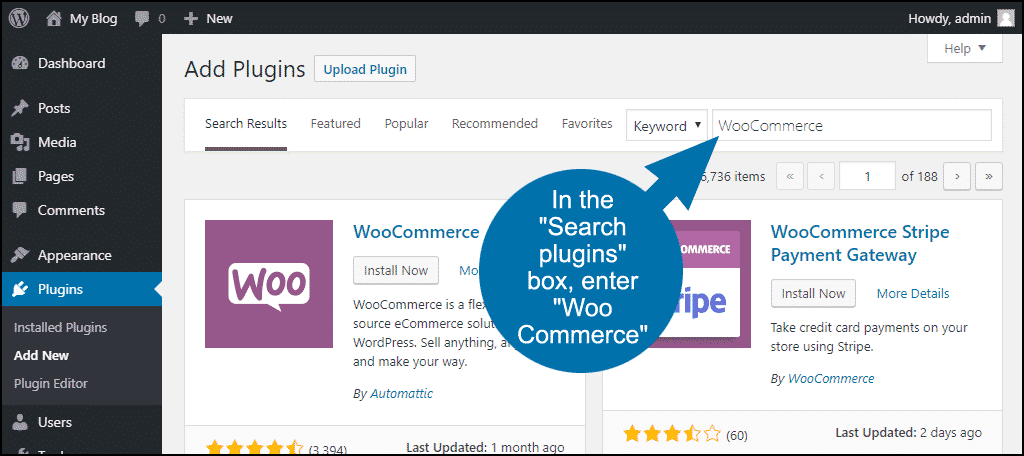Open the Plugin Editor submenu

(50, 384)
